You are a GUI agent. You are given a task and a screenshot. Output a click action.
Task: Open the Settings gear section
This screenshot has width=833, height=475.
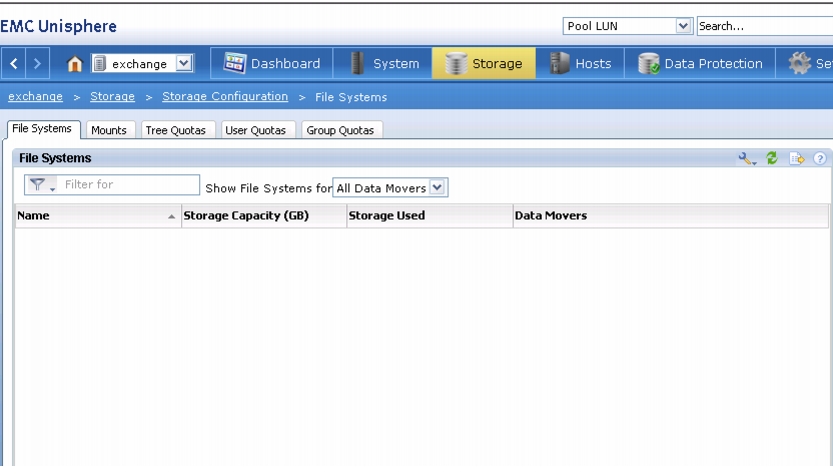pyautogui.click(x=804, y=63)
